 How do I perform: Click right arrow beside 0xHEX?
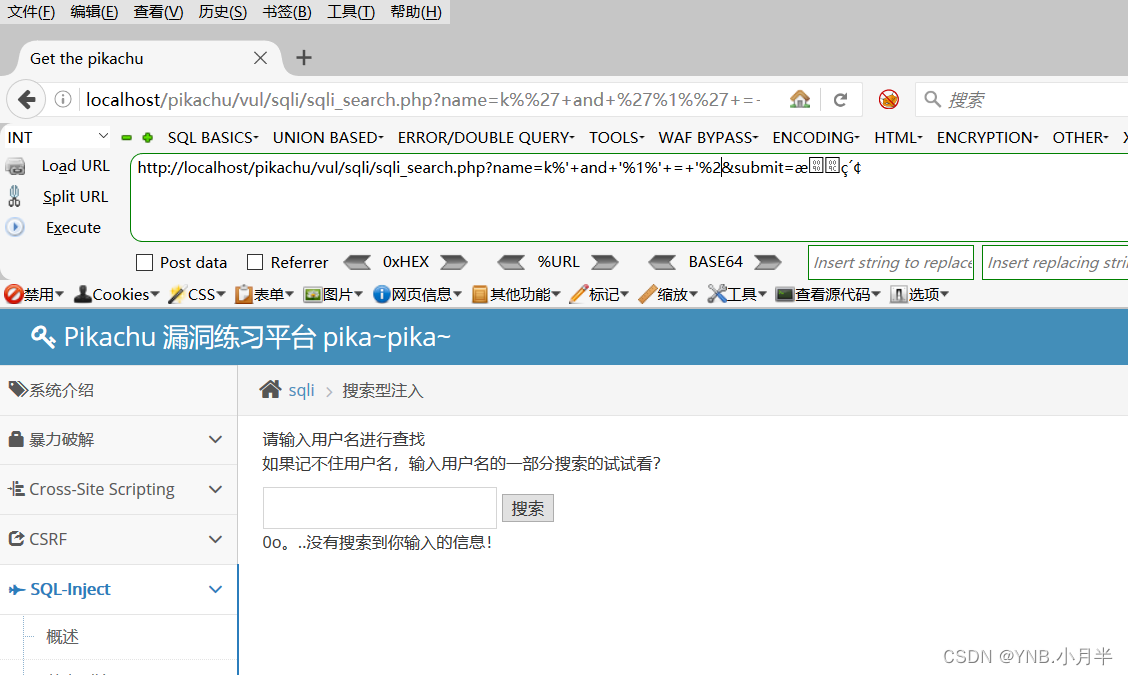[454, 262]
